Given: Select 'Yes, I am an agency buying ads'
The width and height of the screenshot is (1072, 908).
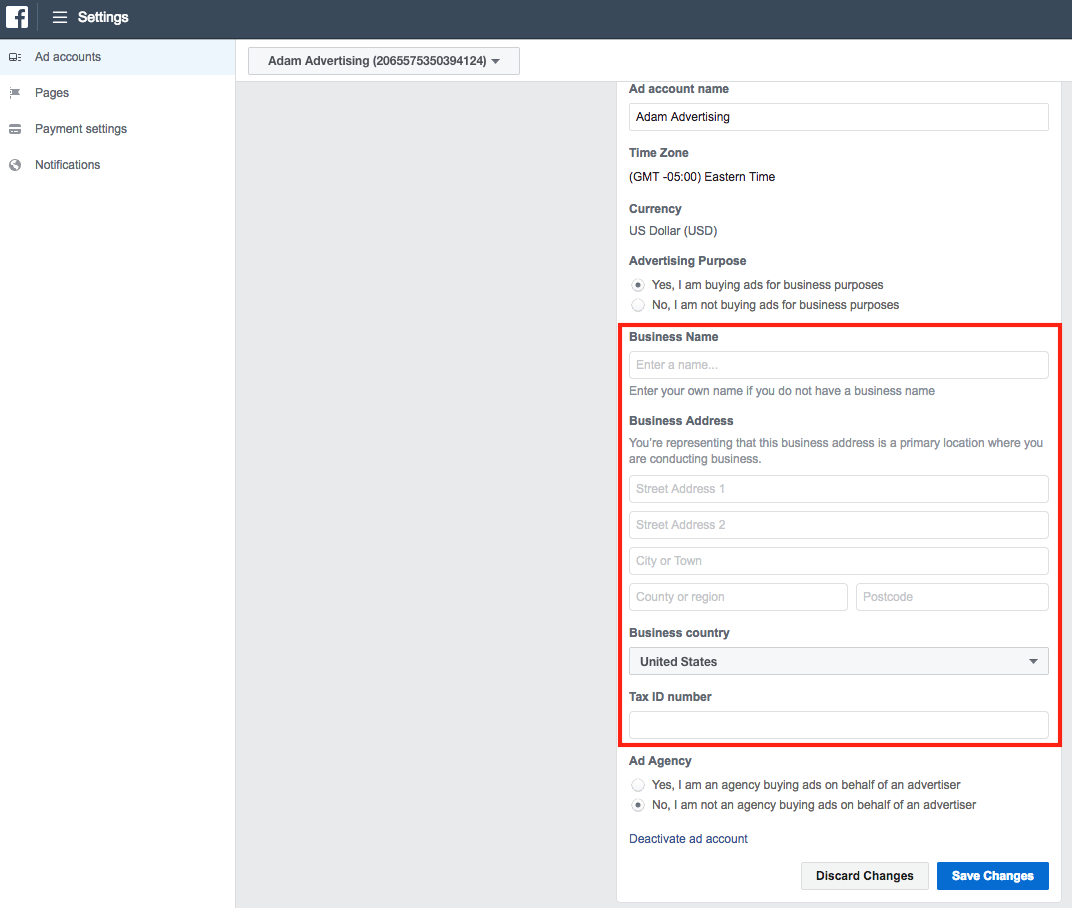Looking at the screenshot, I should [637, 784].
